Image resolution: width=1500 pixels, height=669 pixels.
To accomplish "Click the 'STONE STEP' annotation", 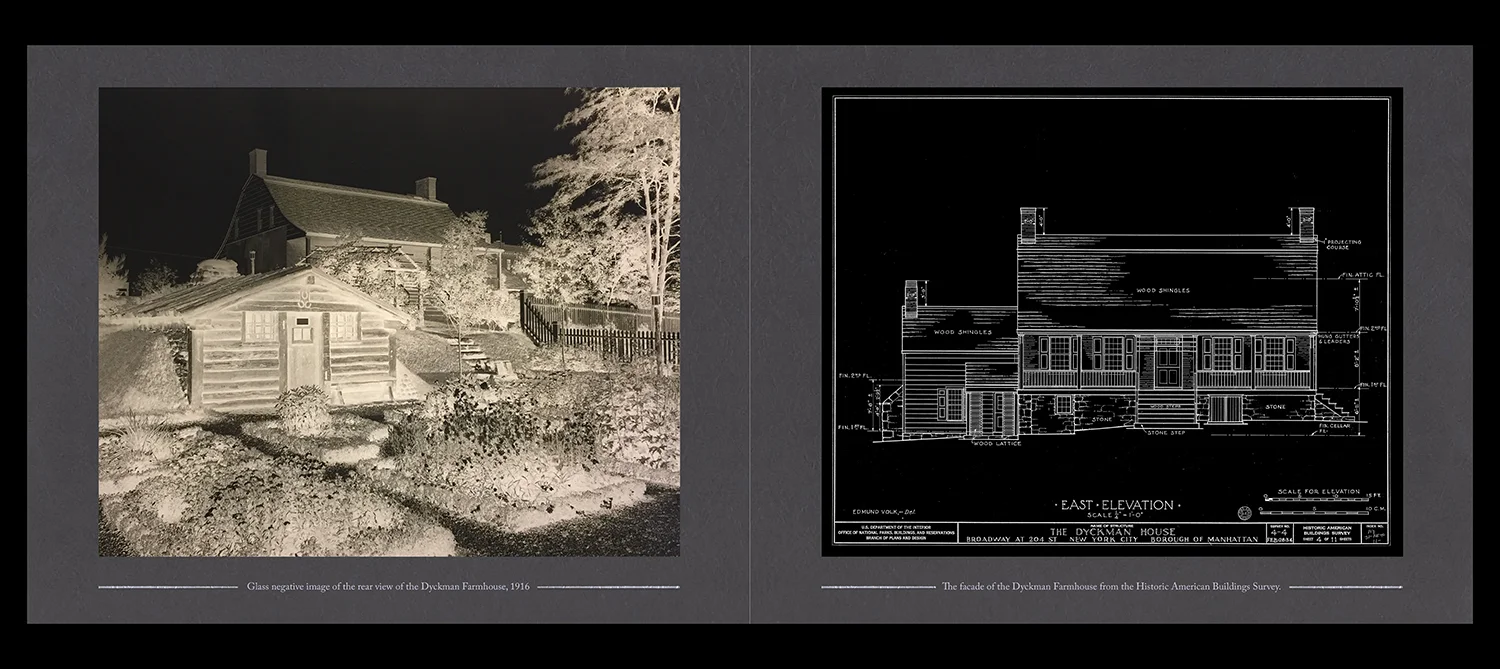I will tap(1166, 432).
